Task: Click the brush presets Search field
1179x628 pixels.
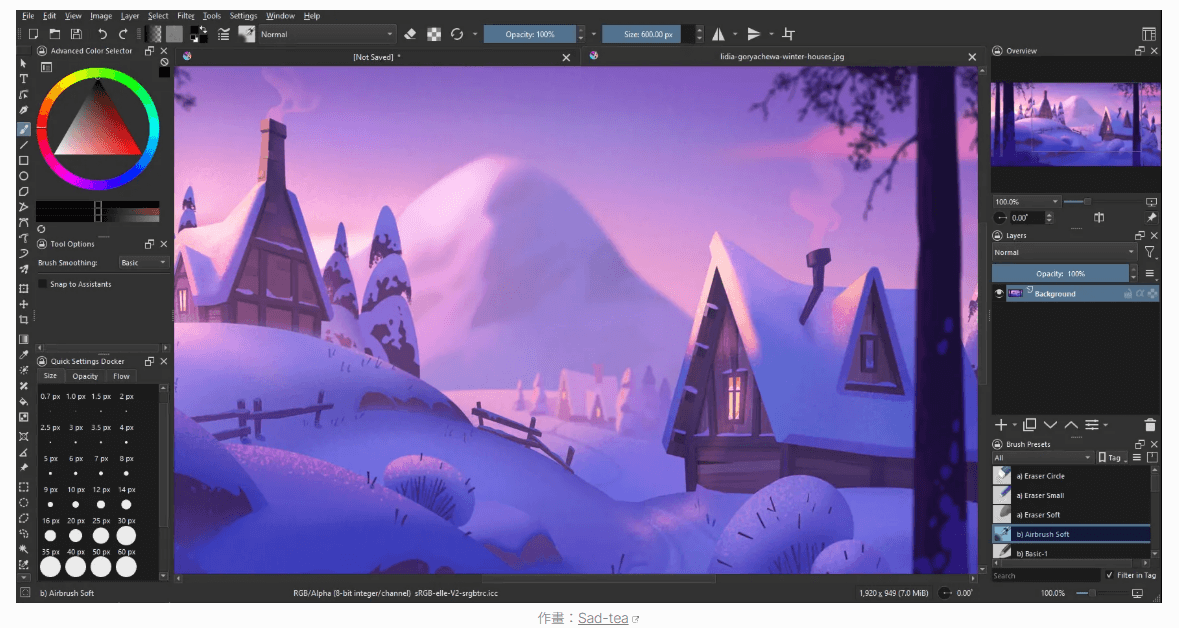Action: [x=1045, y=575]
